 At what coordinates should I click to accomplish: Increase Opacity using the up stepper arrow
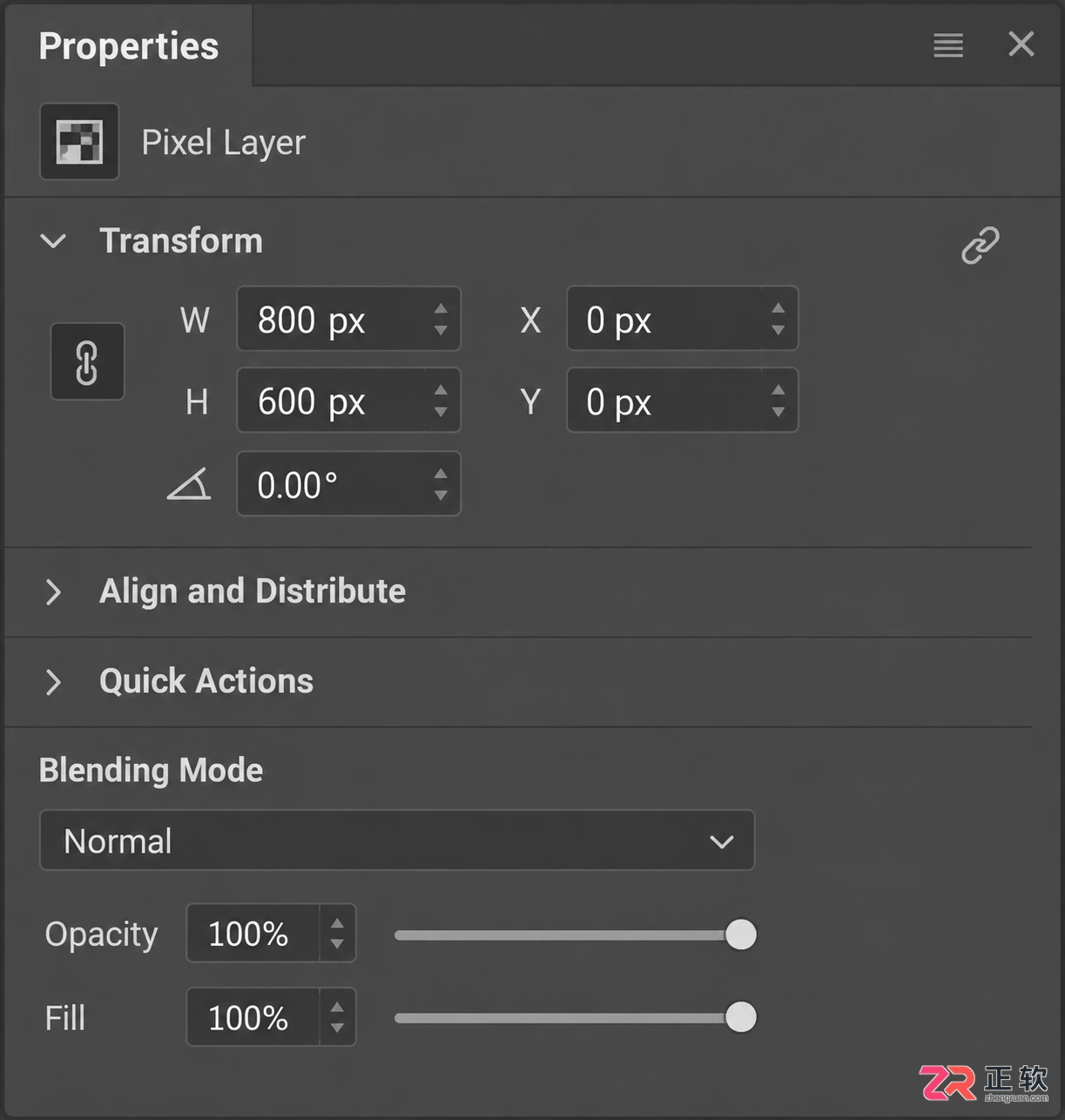pos(337,924)
